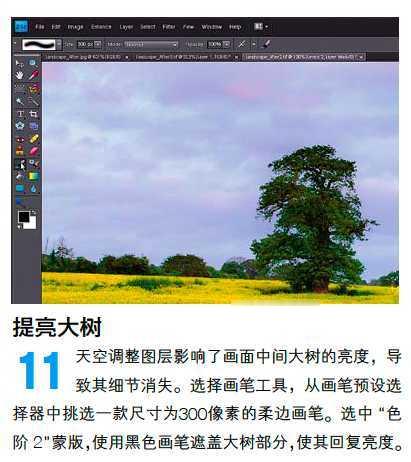Open the Layer menu
Image resolution: width=411 pixels, height=462 pixels.
[126, 27]
